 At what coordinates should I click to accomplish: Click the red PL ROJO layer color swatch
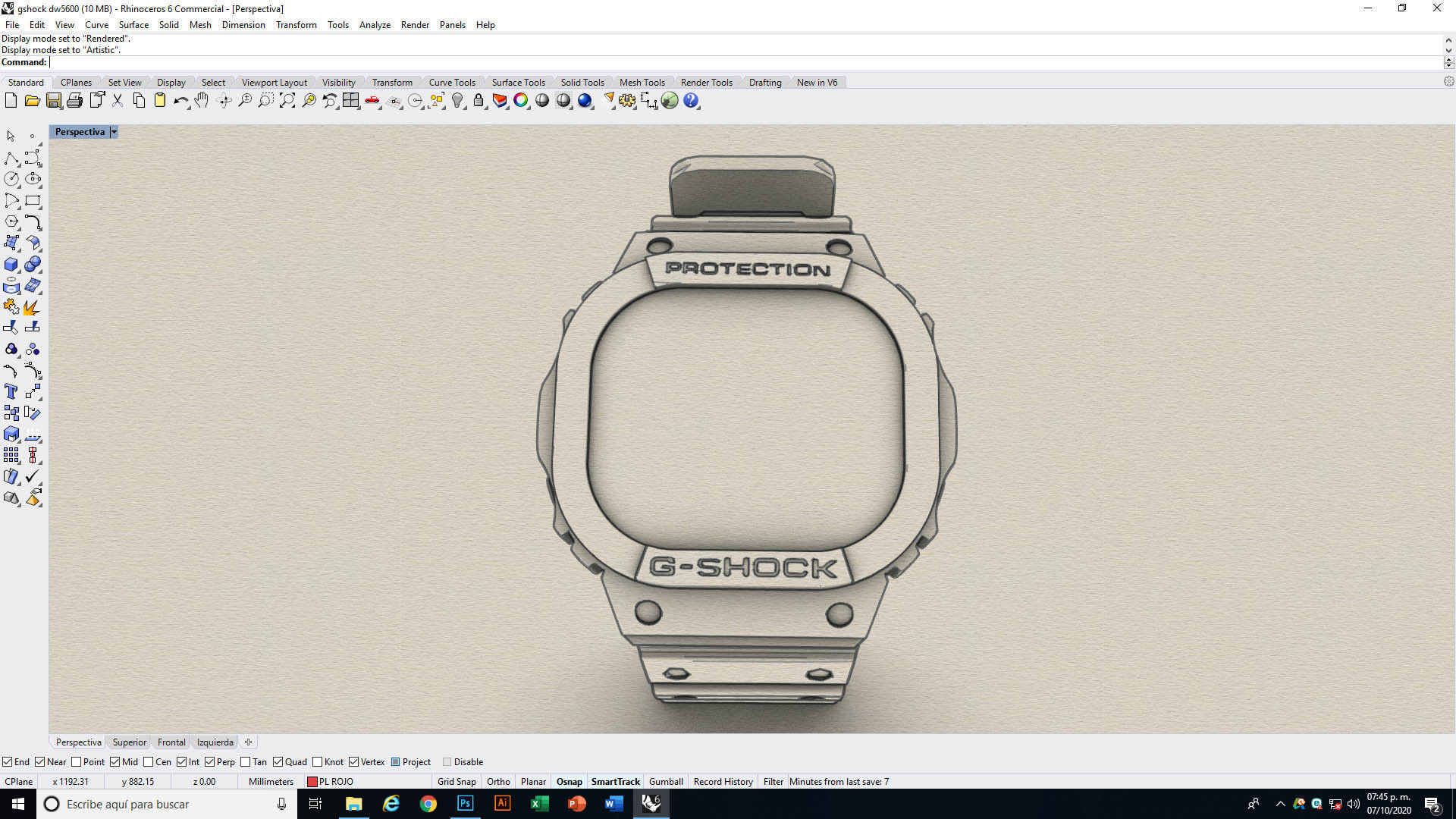(312, 781)
